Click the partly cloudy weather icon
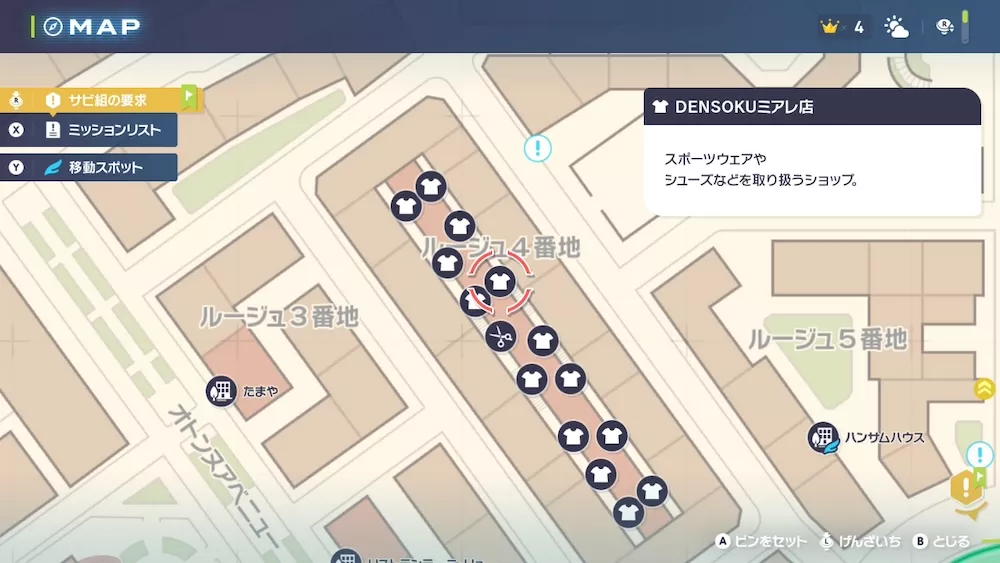The height and width of the screenshot is (563, 1000). coord(896,27)
